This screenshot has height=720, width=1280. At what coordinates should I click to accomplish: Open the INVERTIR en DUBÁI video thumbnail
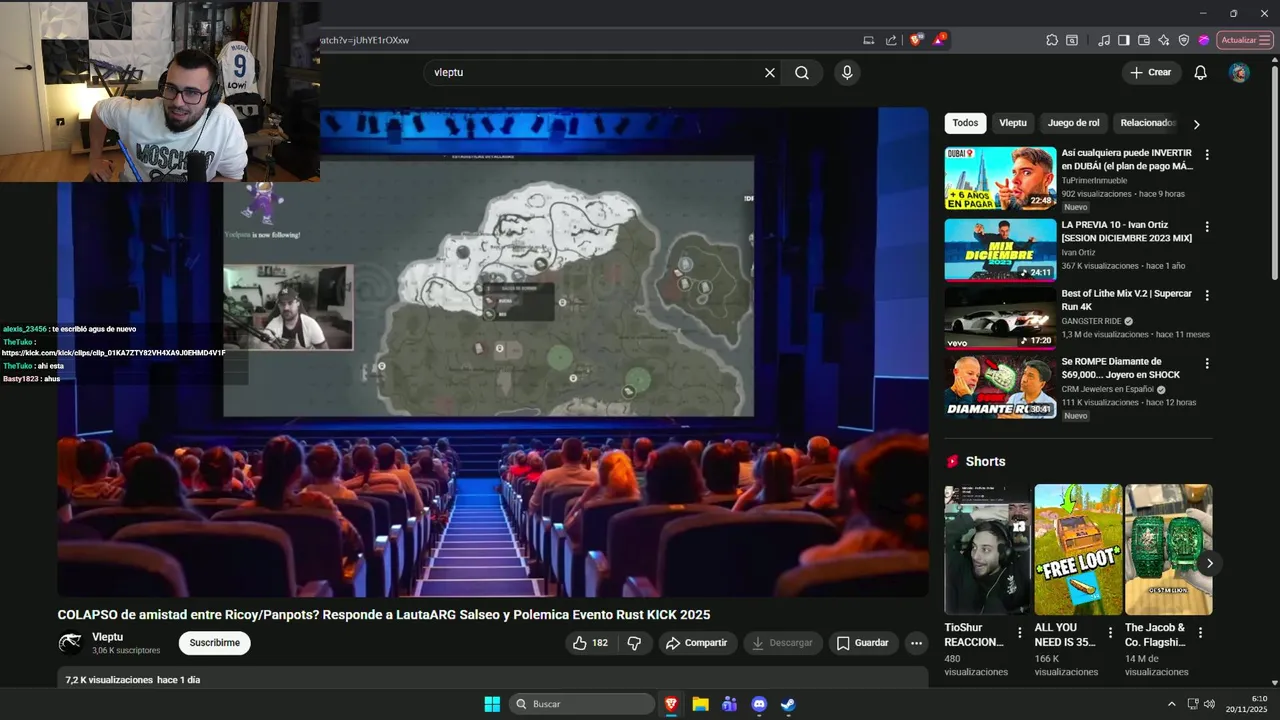(1000, 178)
